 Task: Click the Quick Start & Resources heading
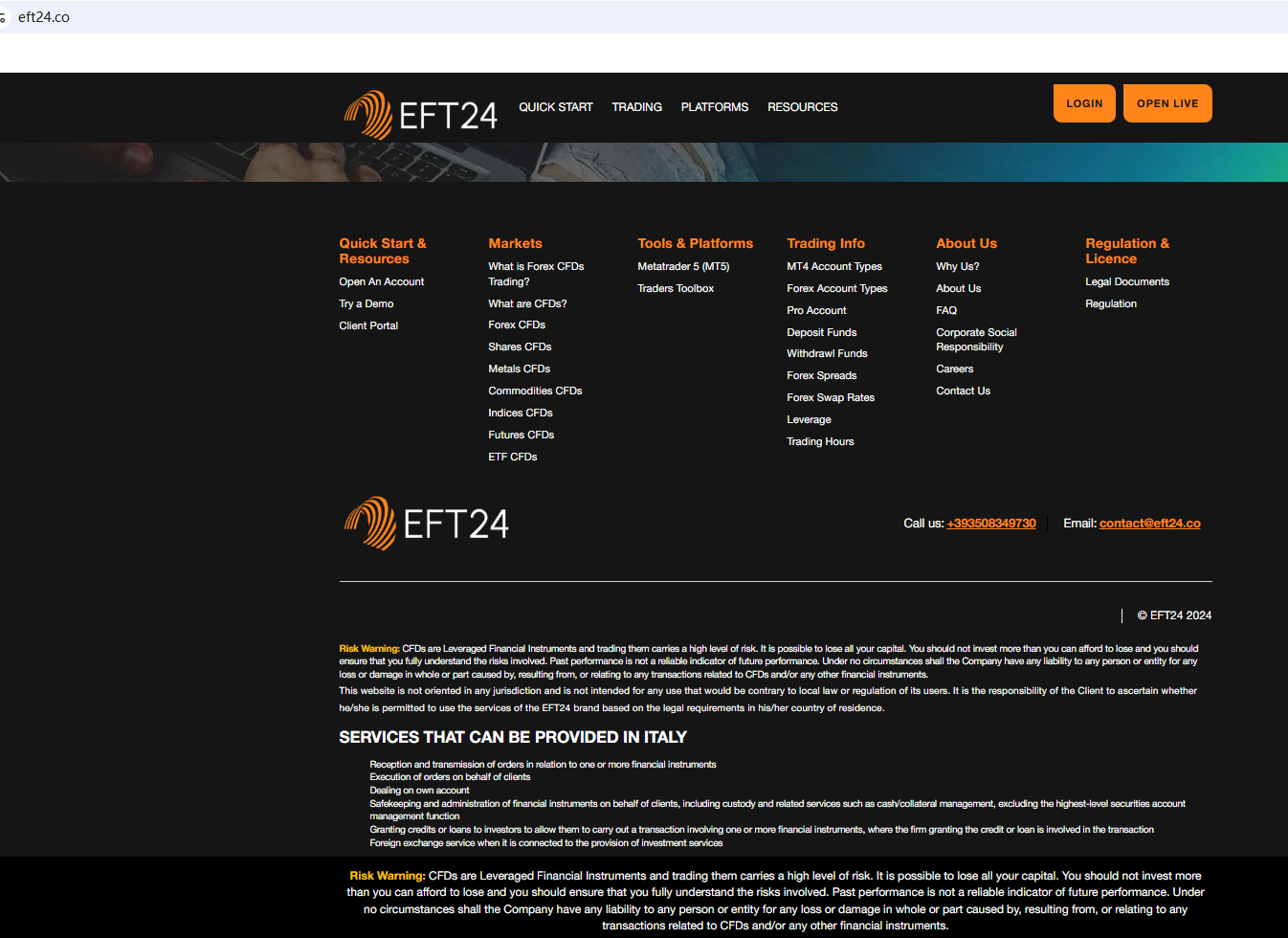point(383,251)
